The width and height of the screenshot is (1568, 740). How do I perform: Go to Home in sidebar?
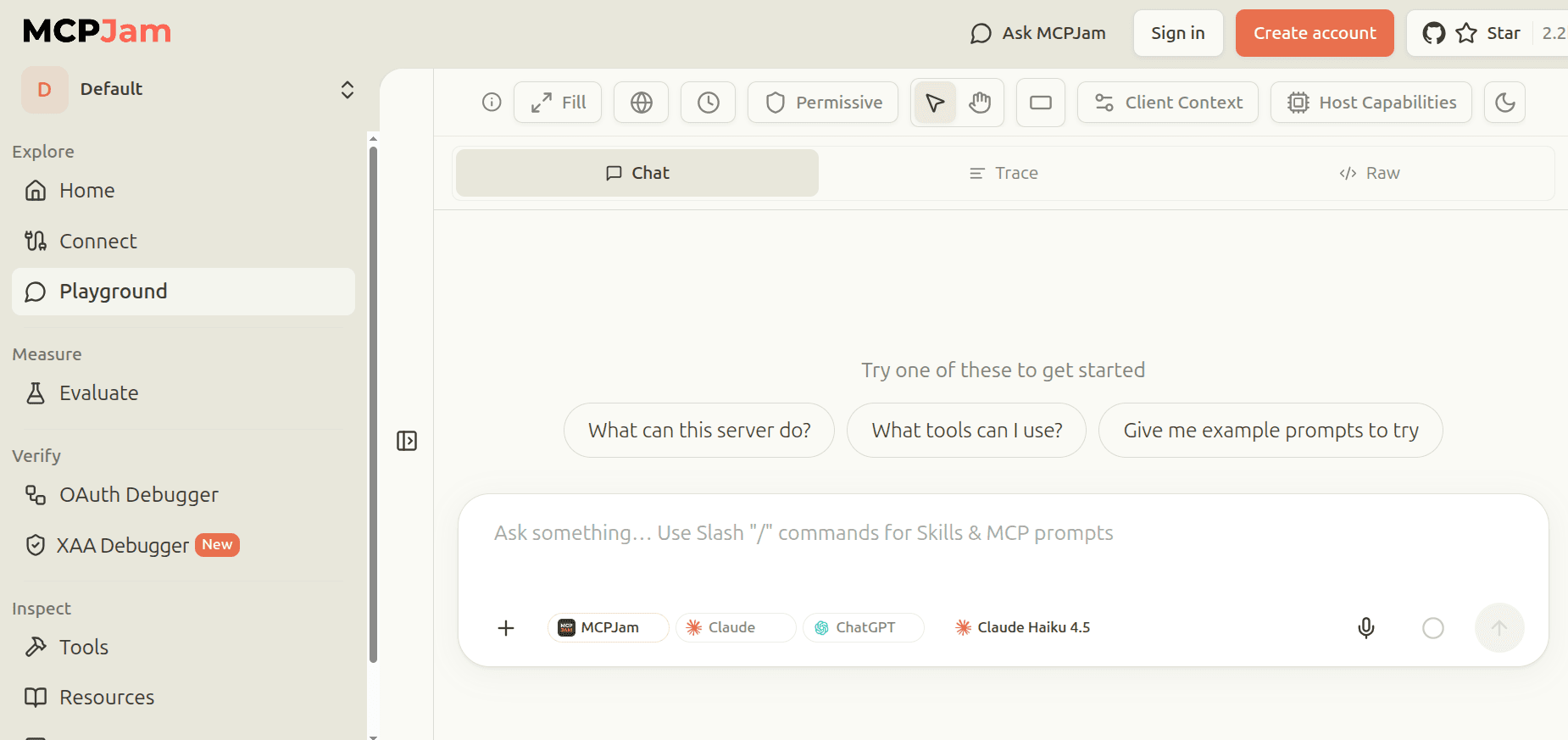[x=183, y=191]
